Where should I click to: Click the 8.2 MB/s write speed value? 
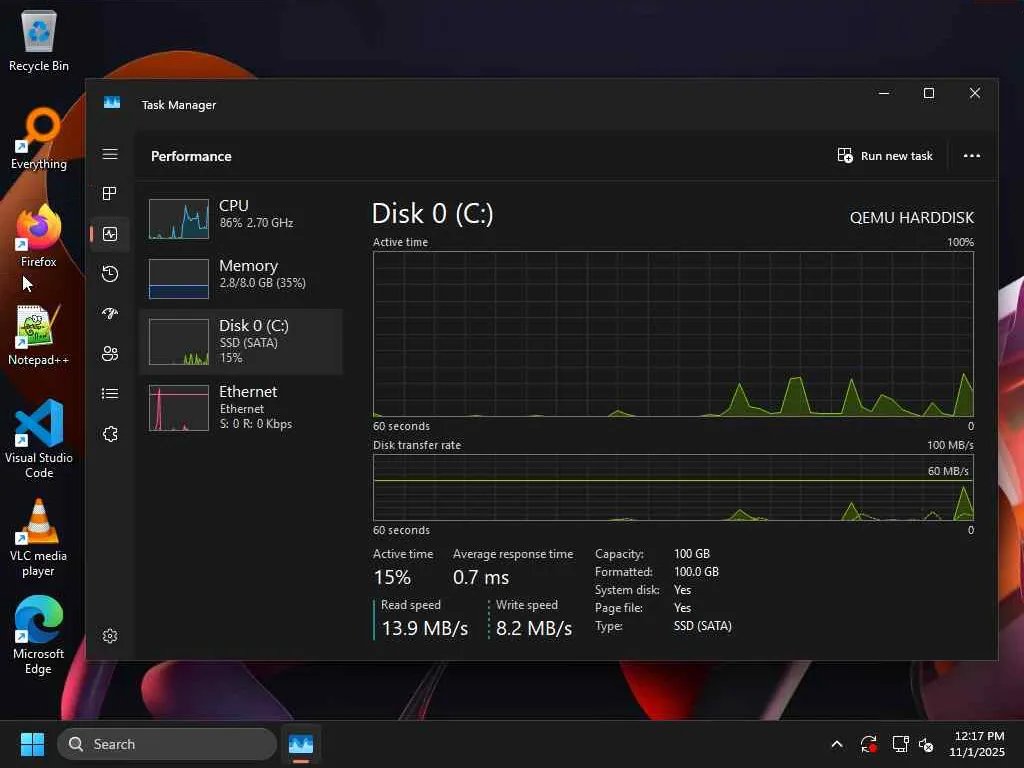point(534,628)
